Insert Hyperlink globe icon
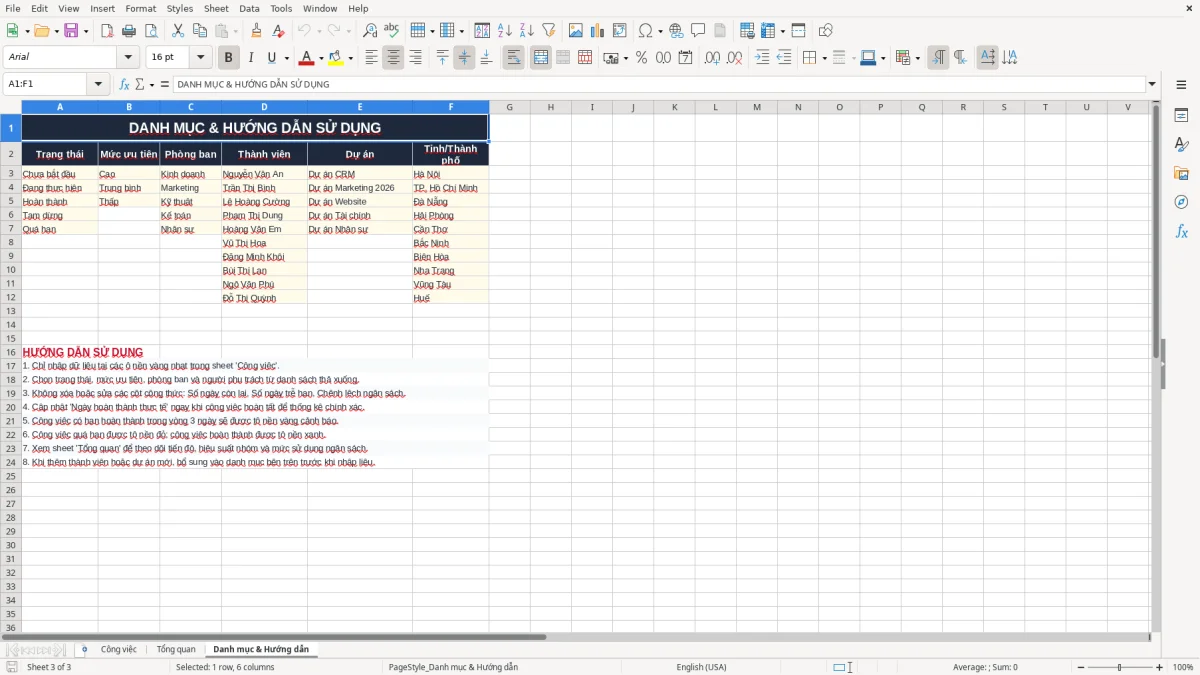The width and height of the screenshot is (1200, 675). tap(676, 31)
